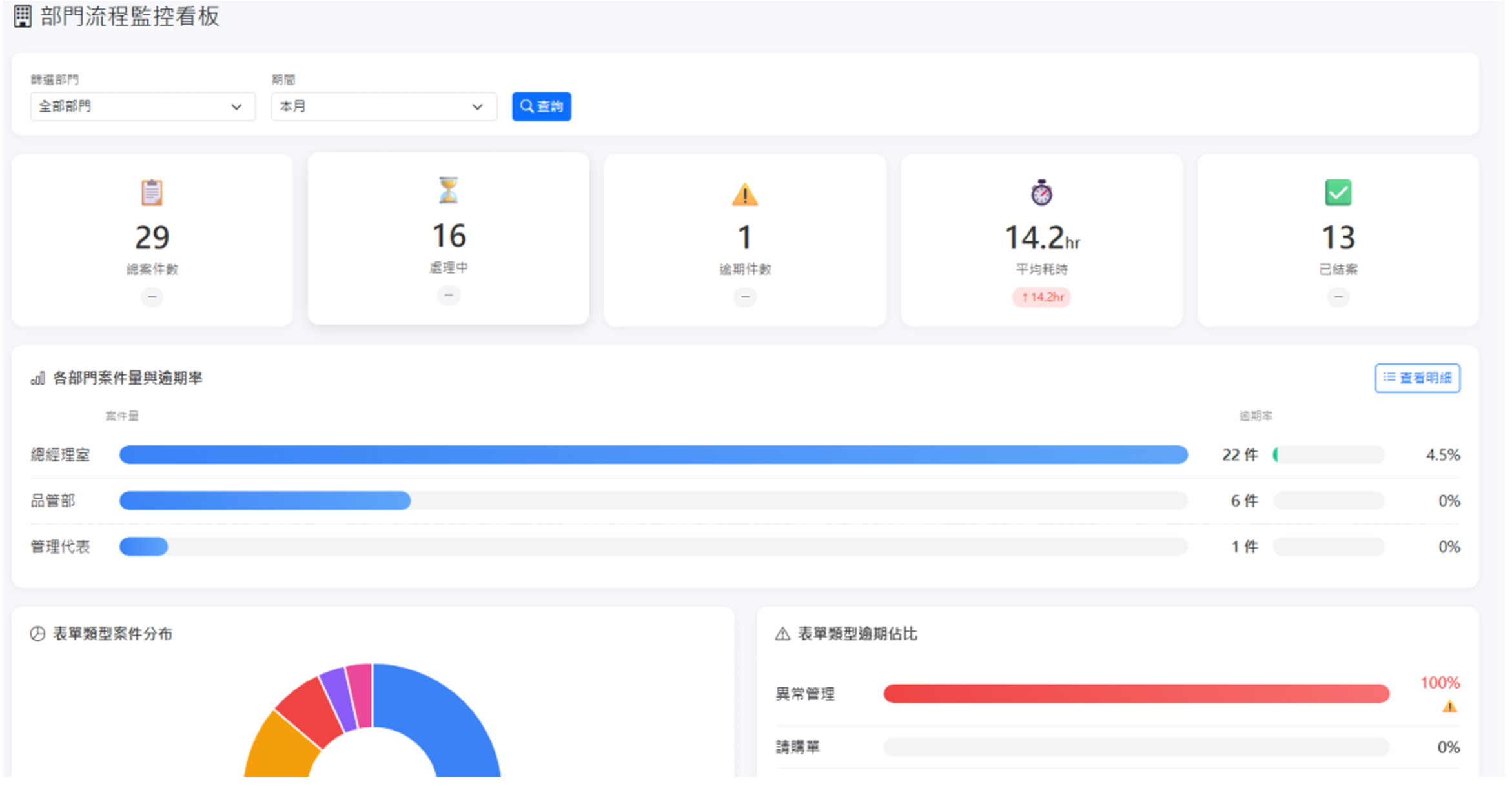Click the 請購單 form type label
The image size is (1512, 786).
[x=797, y=747]
